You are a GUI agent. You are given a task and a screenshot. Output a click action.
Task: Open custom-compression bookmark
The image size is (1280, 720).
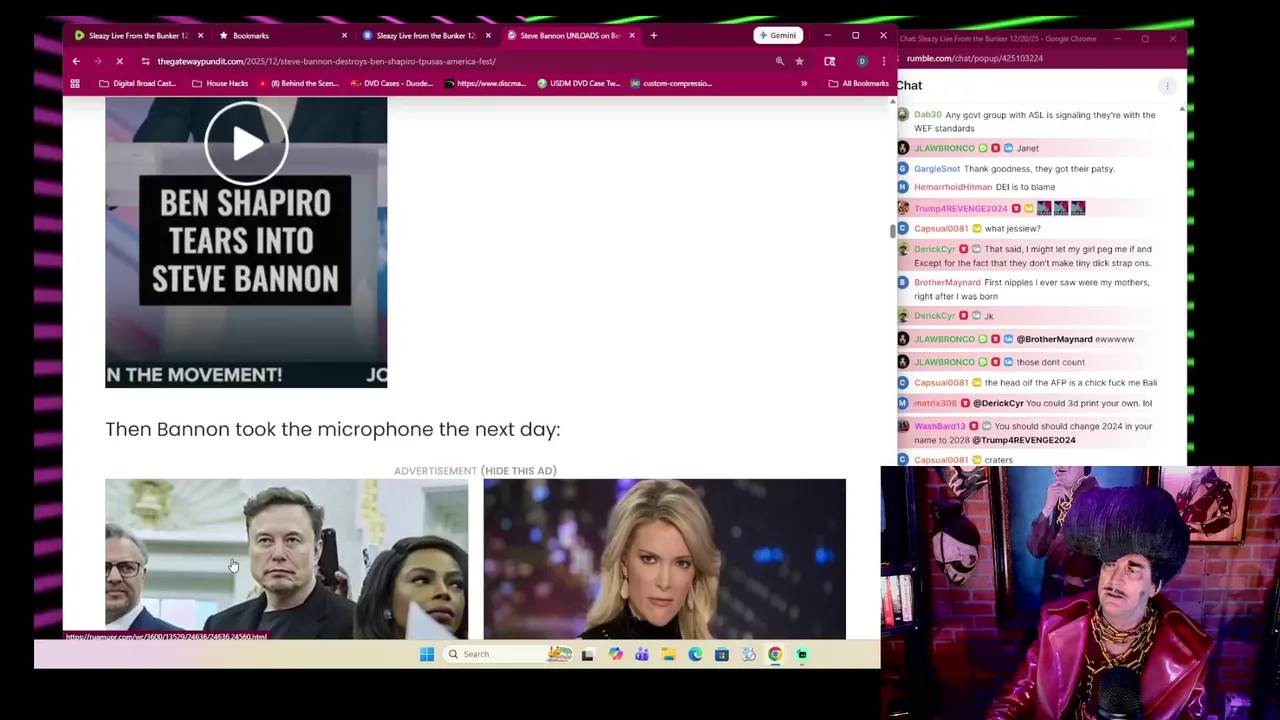point(671,83)
